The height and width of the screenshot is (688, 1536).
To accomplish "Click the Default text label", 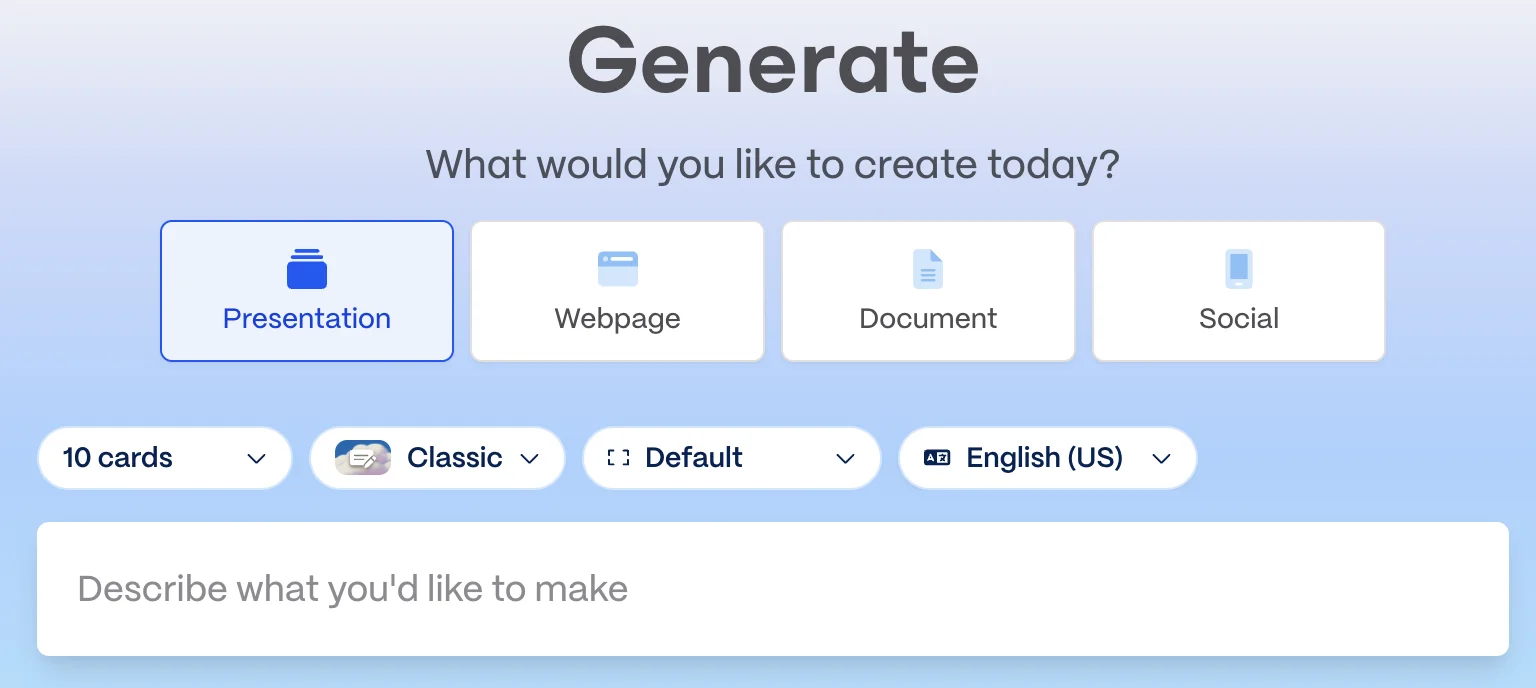I will (x=694, y=458).
